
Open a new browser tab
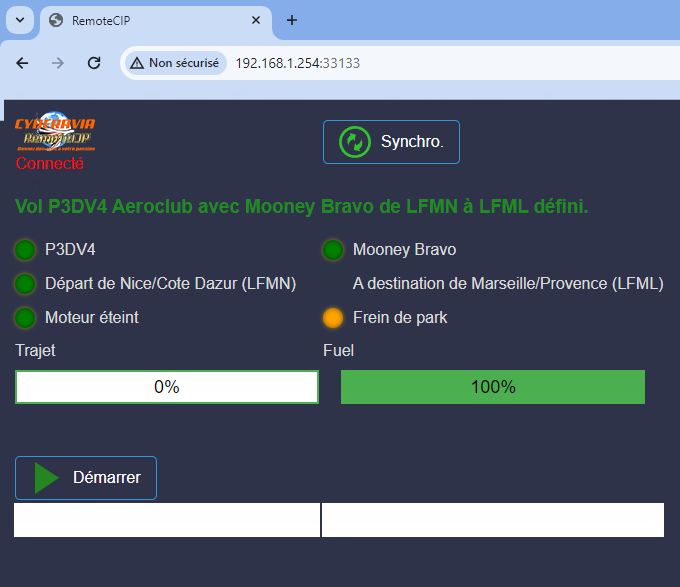(292, 20)
